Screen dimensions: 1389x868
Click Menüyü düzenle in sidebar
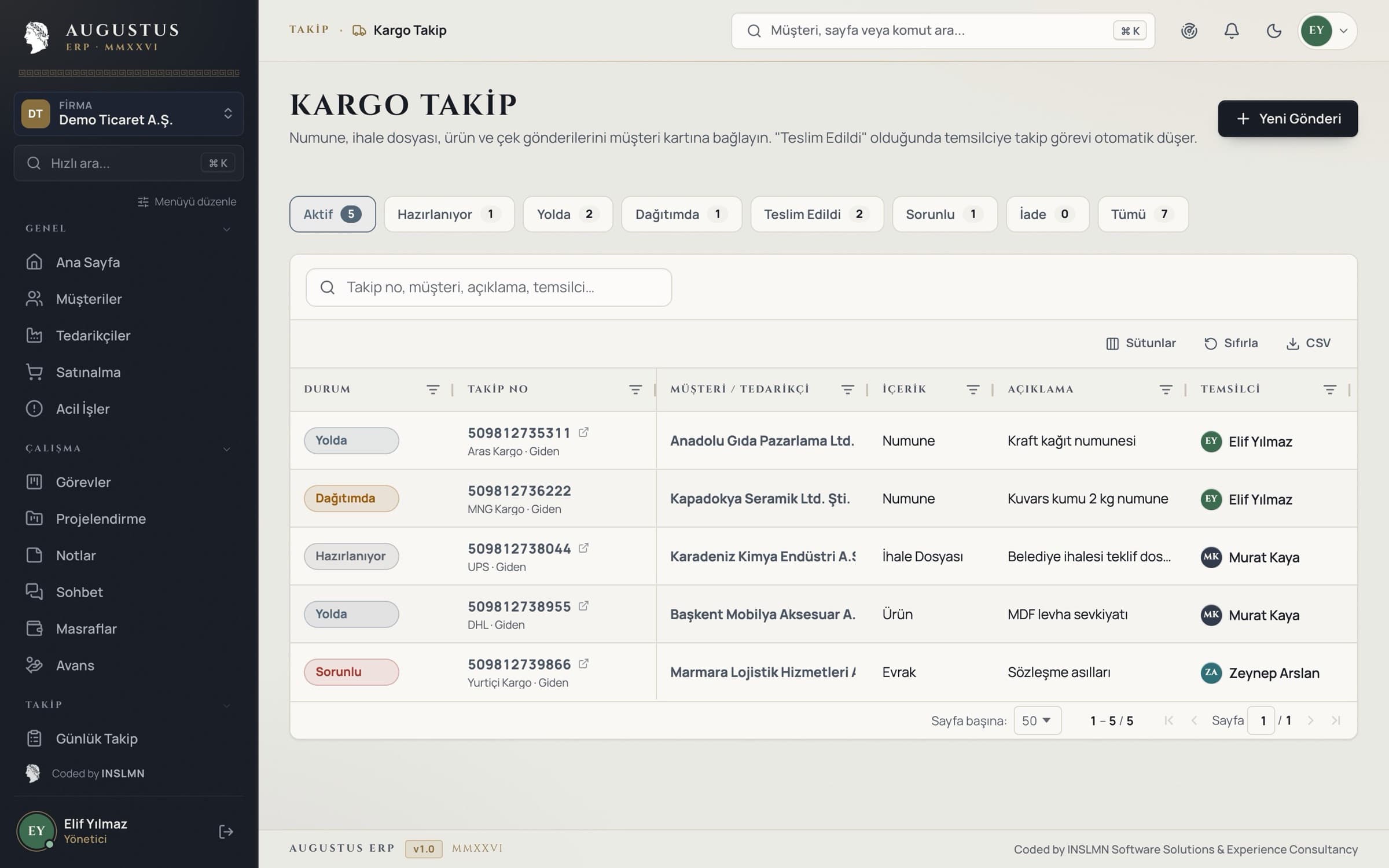click(187, 201)
